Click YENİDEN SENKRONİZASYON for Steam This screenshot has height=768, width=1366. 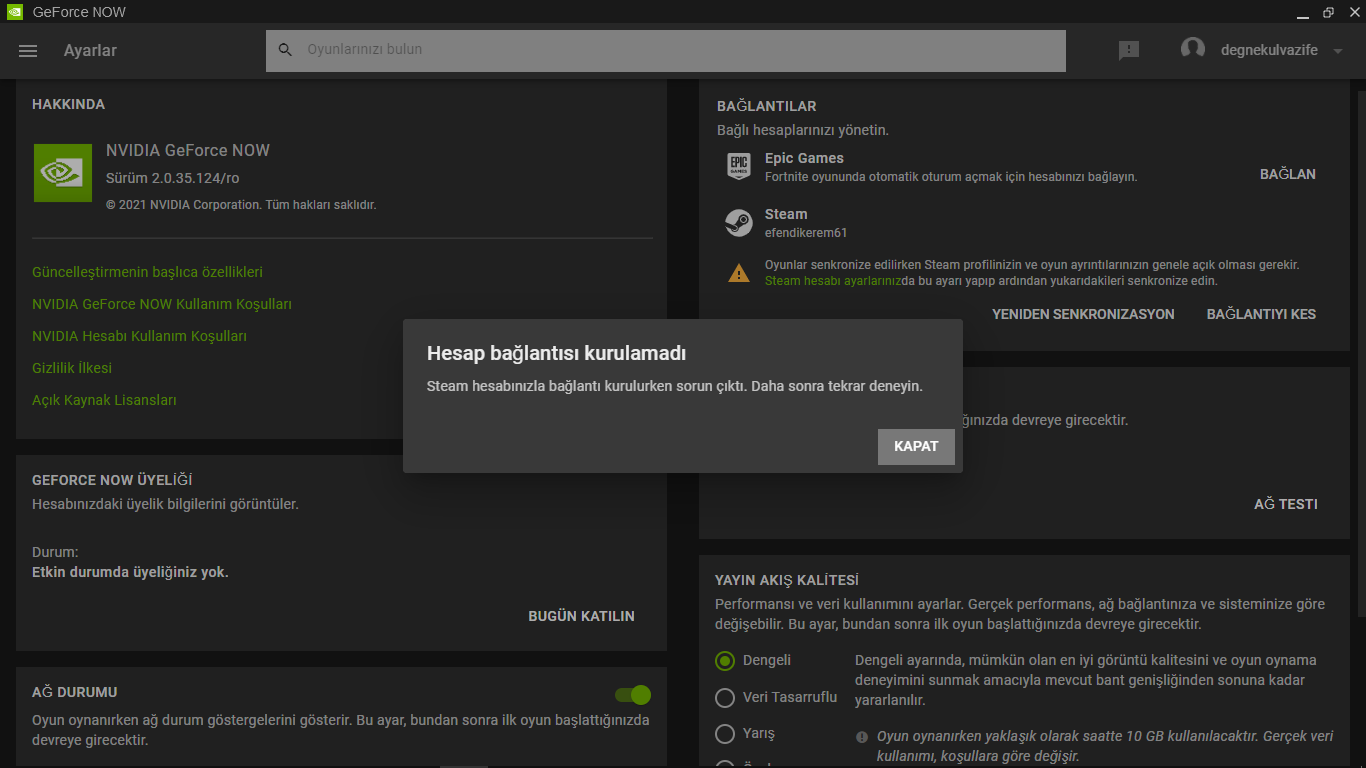(x=1083, y=314)
